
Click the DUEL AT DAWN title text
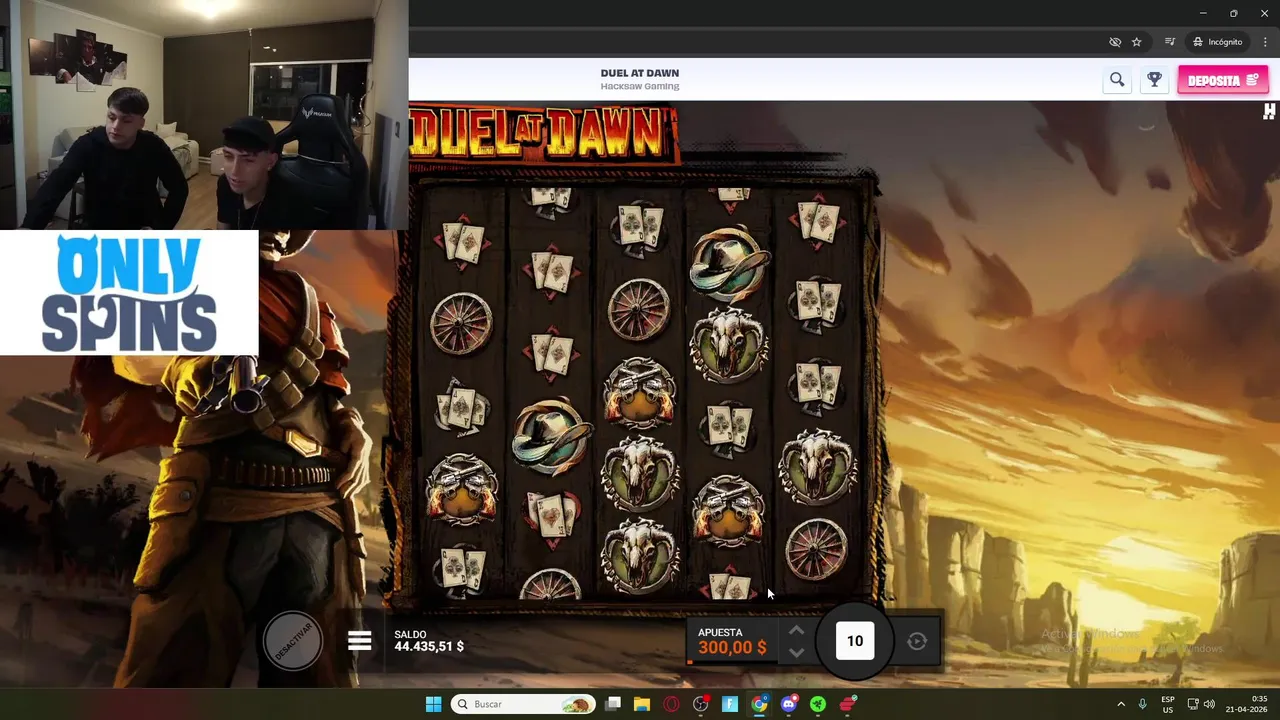640,73
